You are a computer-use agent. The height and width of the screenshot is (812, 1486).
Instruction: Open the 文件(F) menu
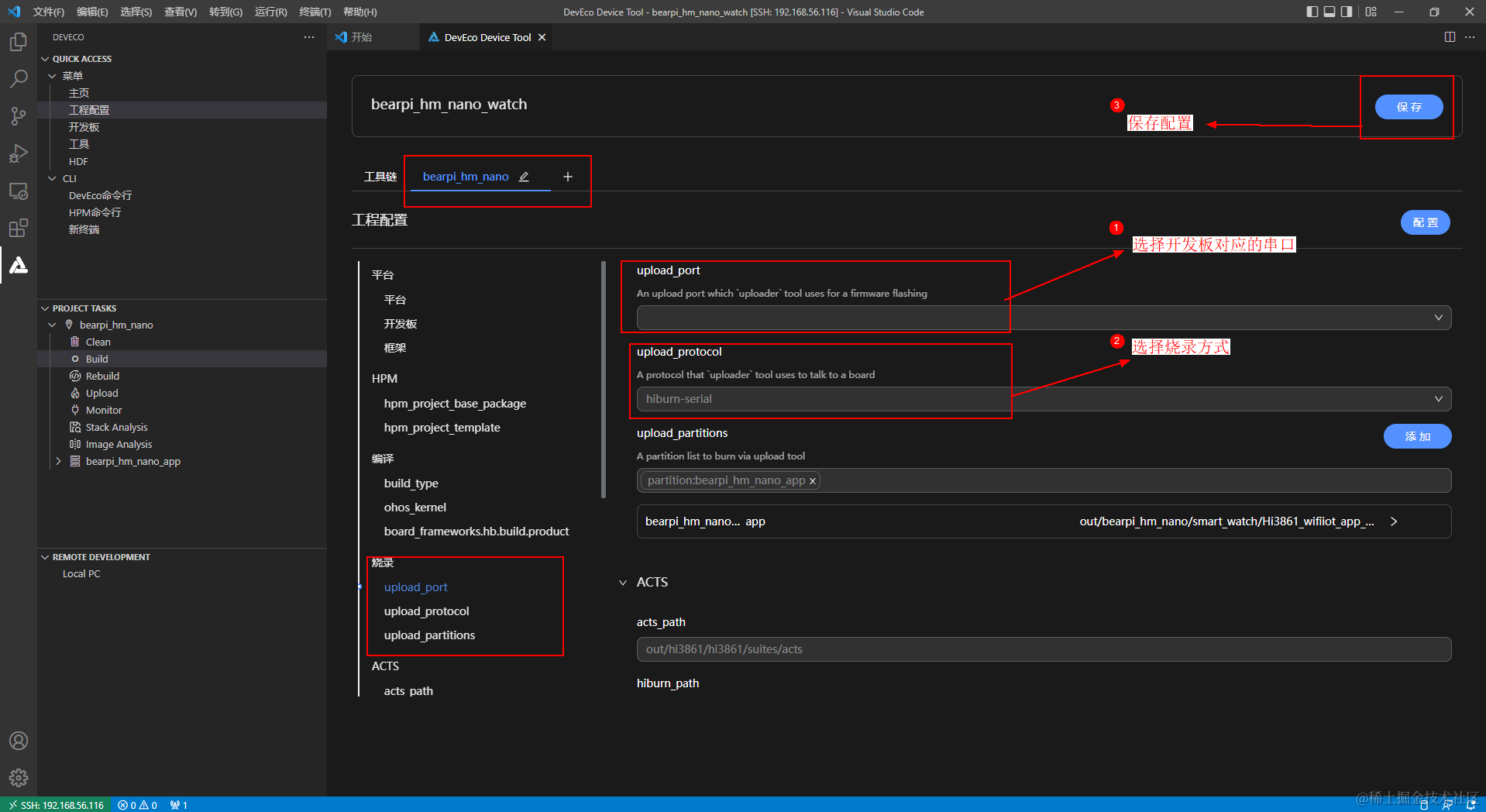click(x=48, y=12)
